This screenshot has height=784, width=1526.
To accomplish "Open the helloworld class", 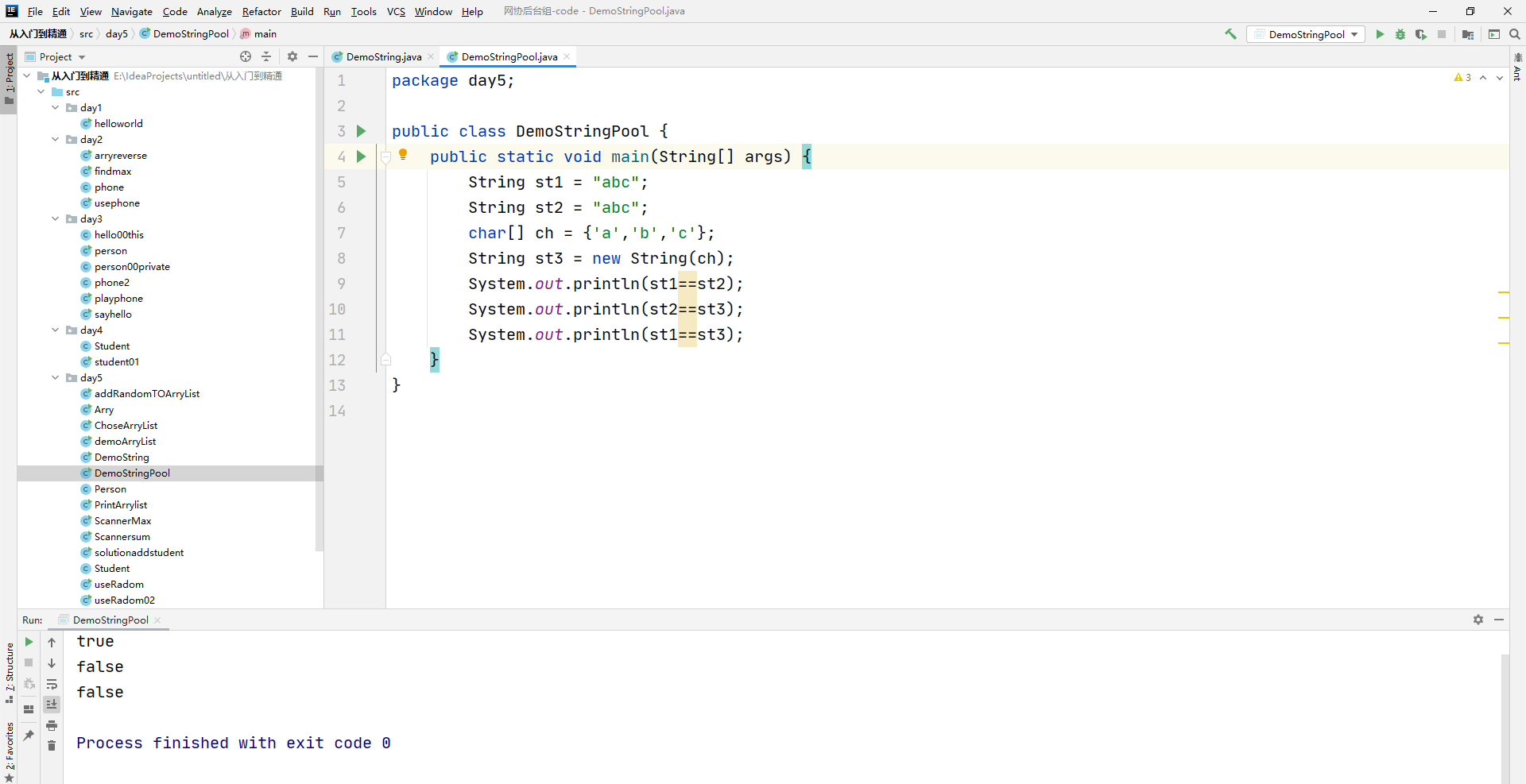I will click(118, 124).
